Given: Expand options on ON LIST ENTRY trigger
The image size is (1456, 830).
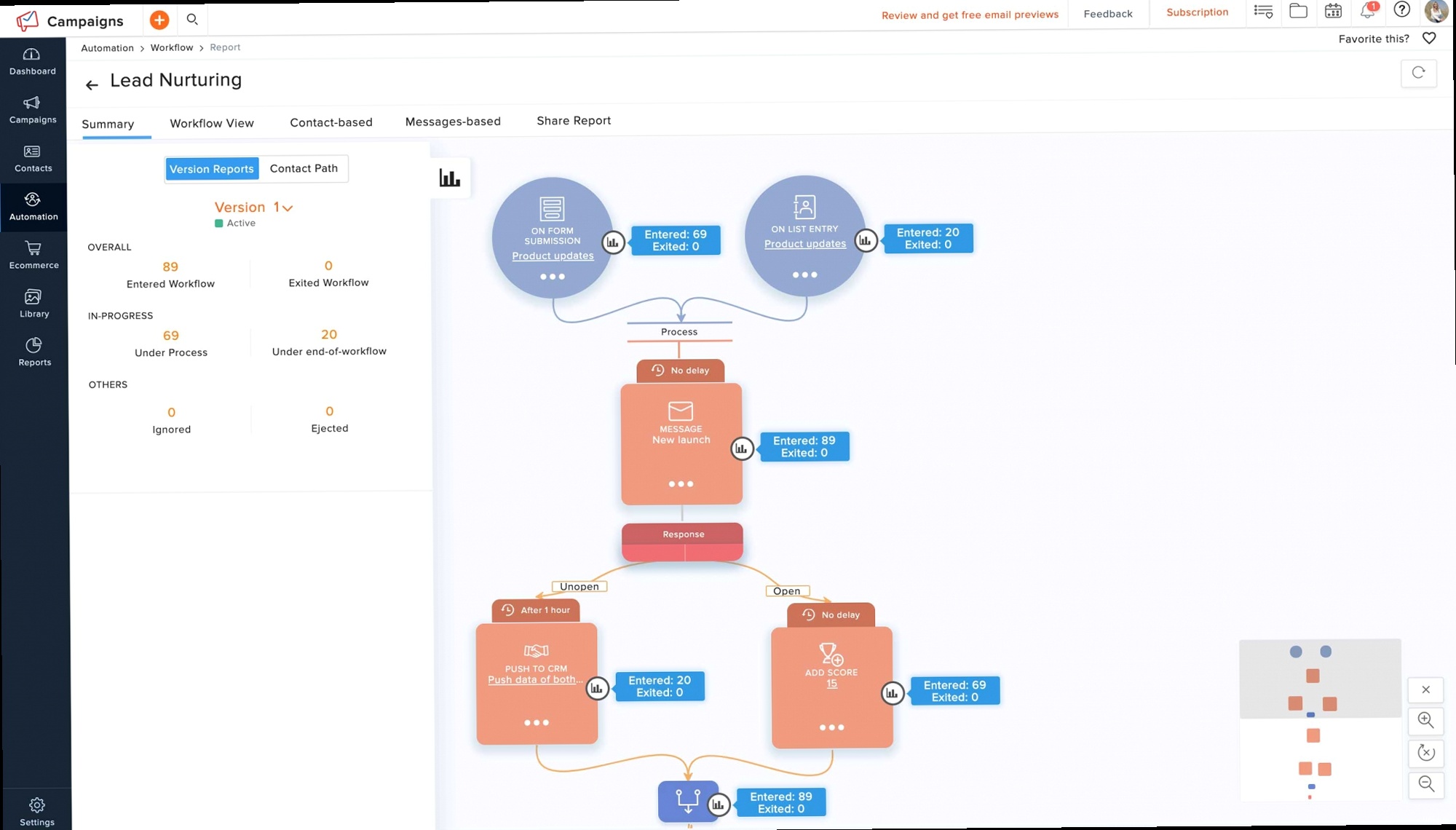Looking at the screenshot, I should coord(804,275).
